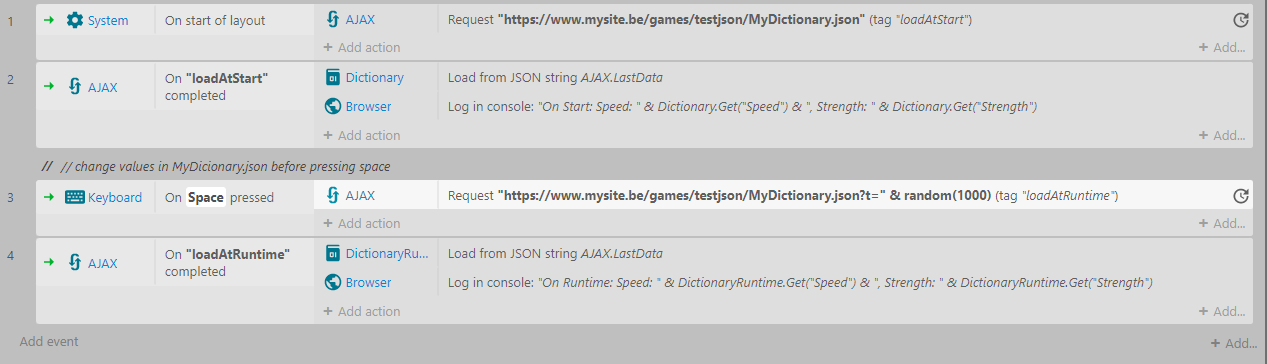
Task: Click the System gear icon in event 1
Action: point(75,20)
